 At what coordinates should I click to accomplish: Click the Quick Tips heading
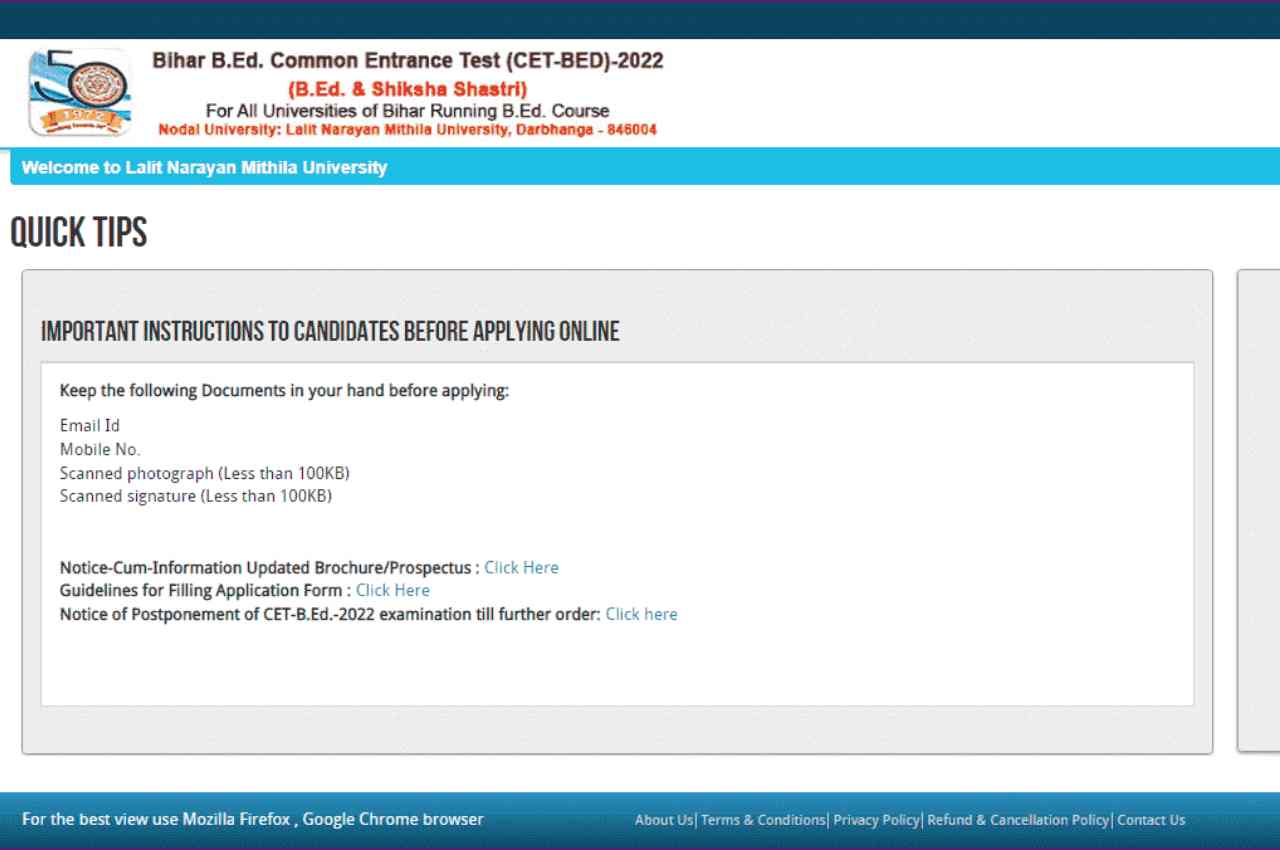(x=79, y=233)
